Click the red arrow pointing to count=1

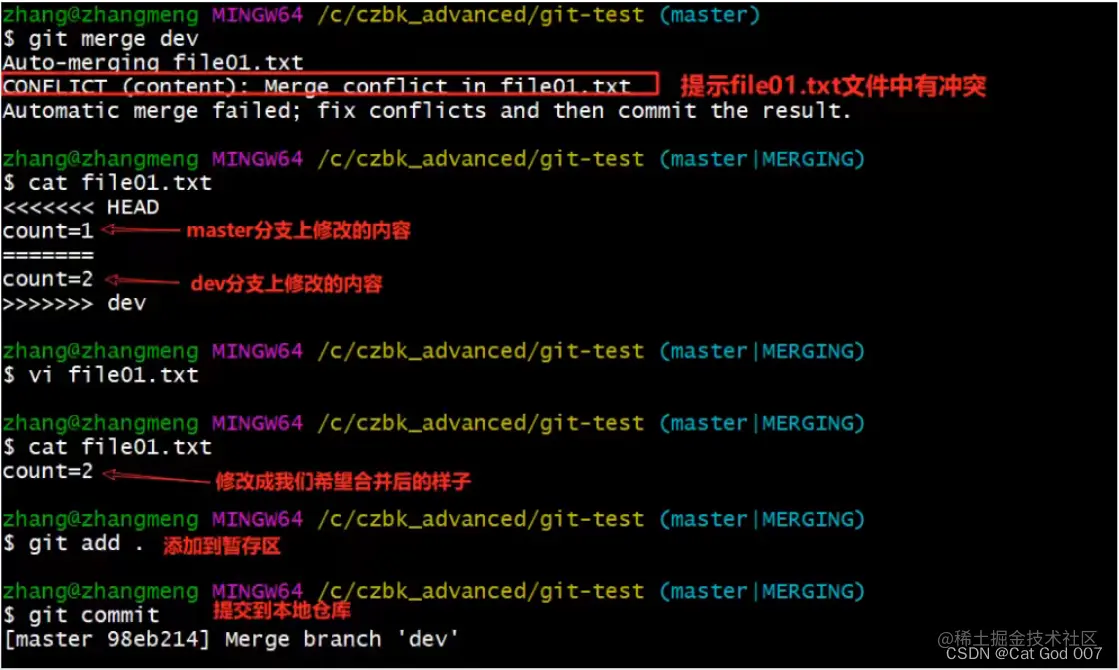click(140, 230)
